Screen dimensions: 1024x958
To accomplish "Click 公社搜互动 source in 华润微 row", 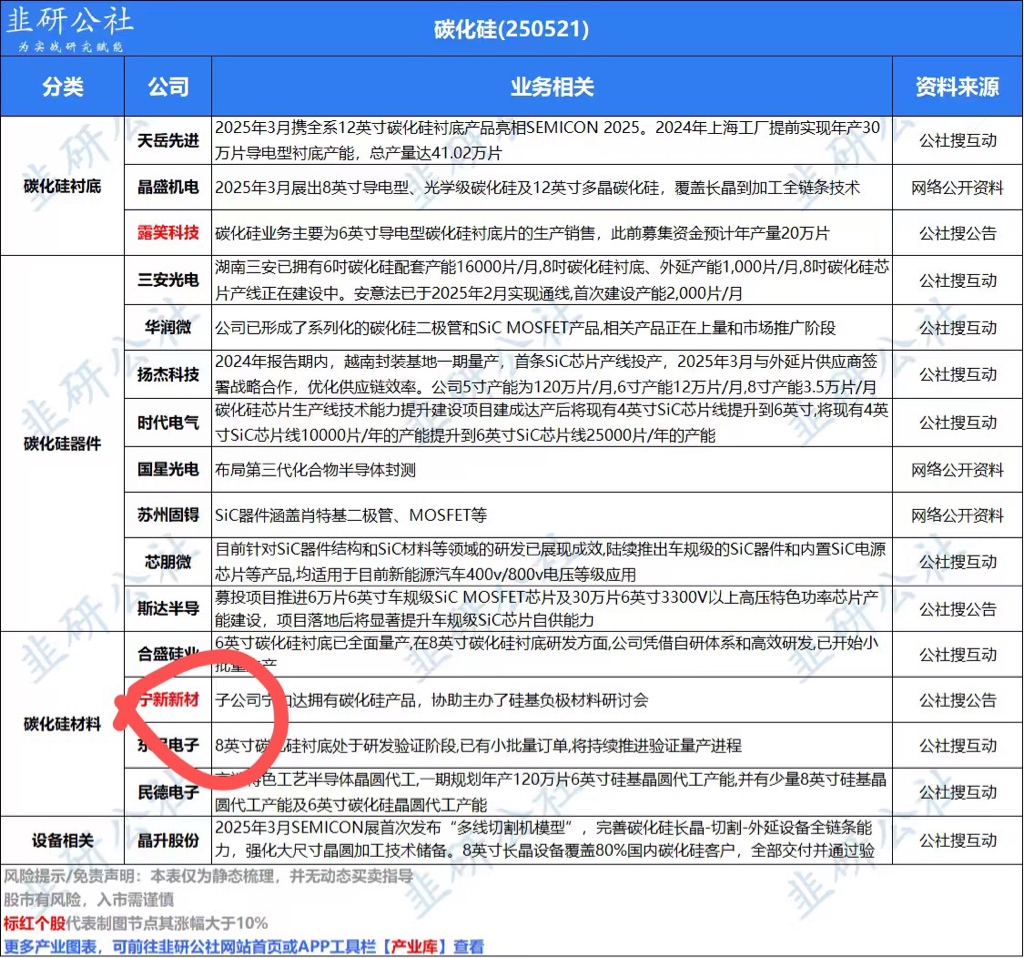I will click(957, 327).
